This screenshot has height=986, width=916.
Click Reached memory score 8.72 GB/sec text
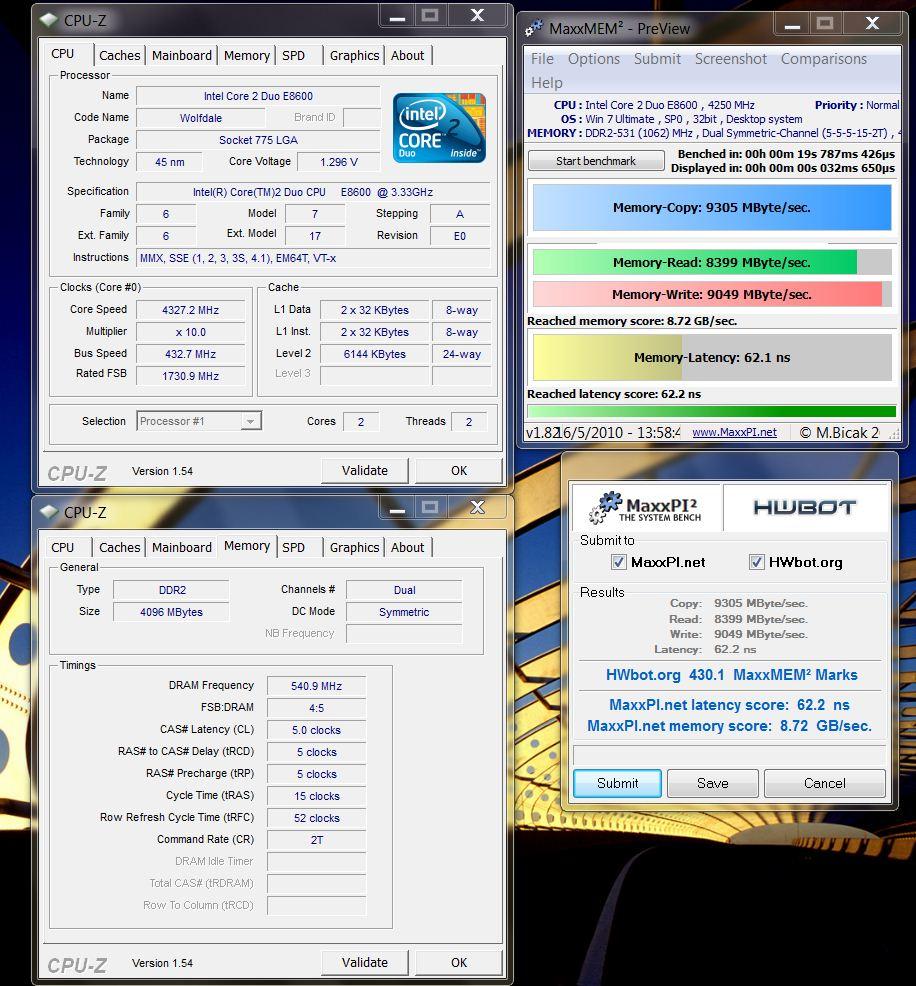632,321
